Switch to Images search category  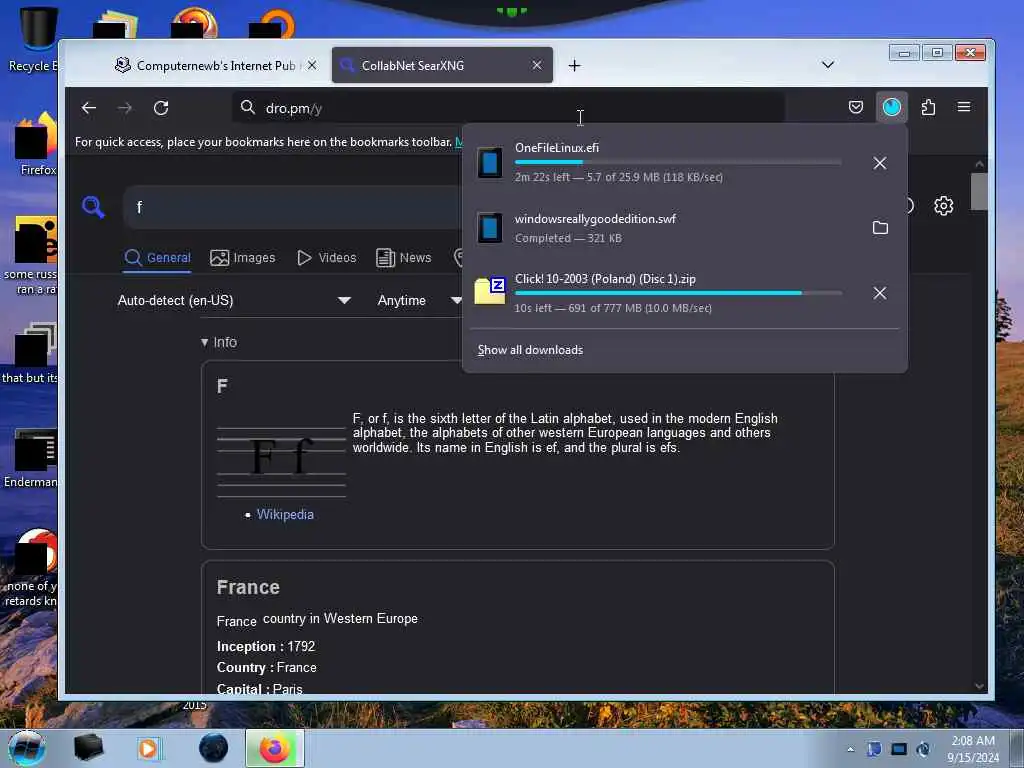243,258
